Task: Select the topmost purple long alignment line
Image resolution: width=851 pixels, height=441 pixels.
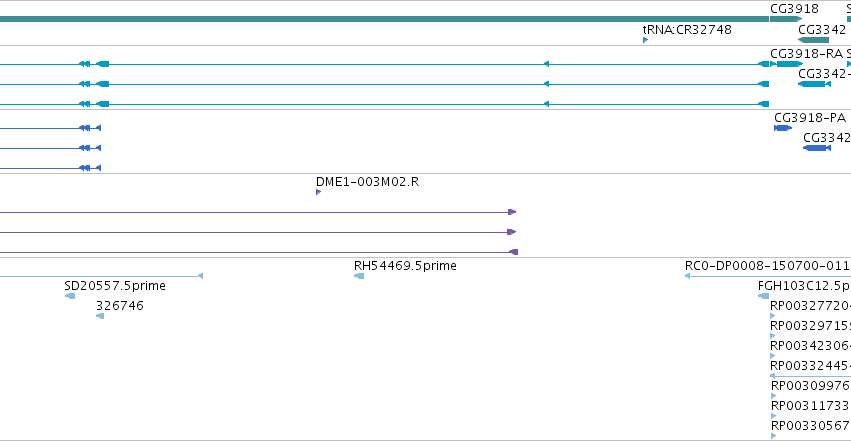Action: click(258, 212)
